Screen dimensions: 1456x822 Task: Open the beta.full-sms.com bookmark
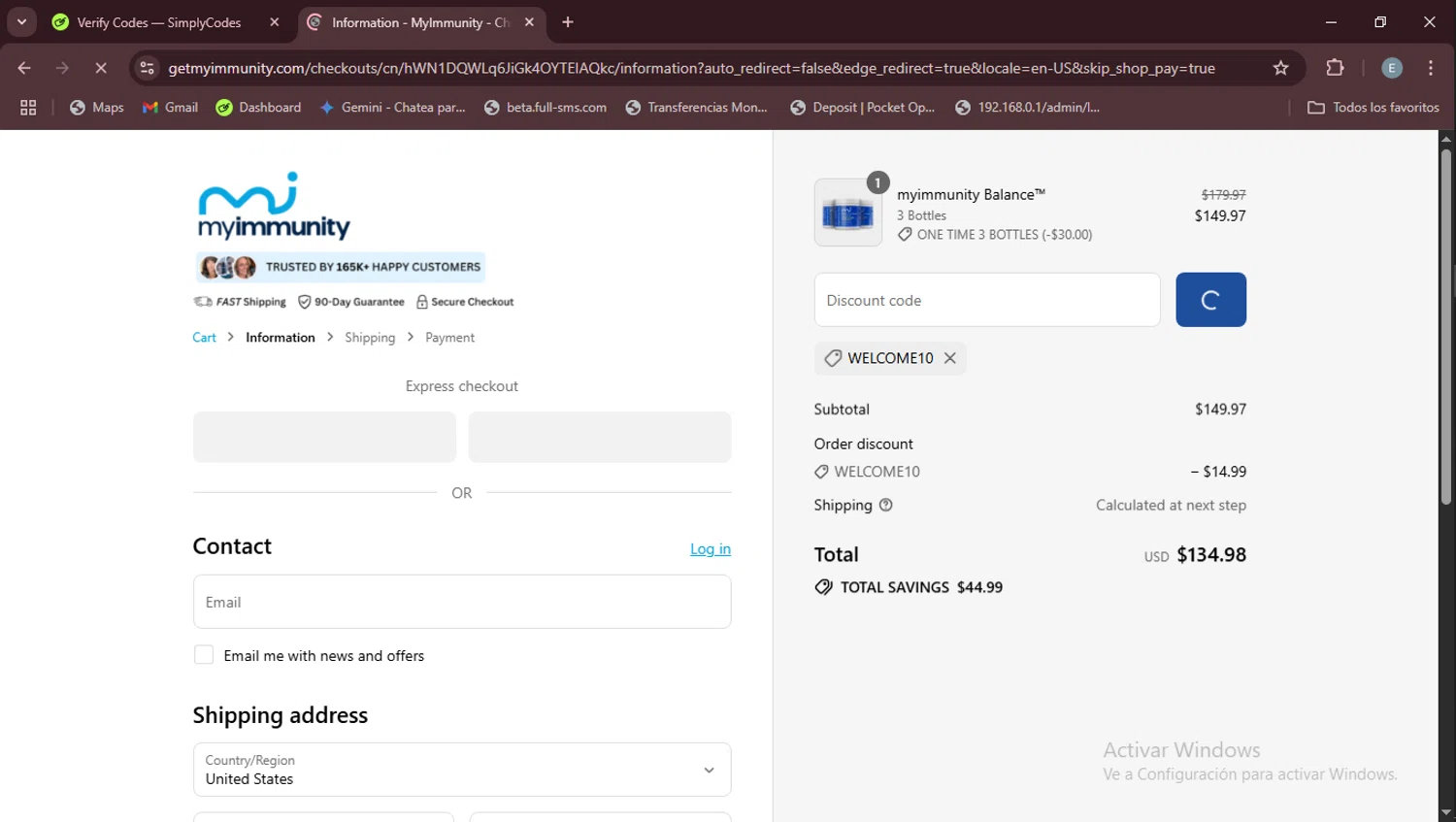coord(546,108)
